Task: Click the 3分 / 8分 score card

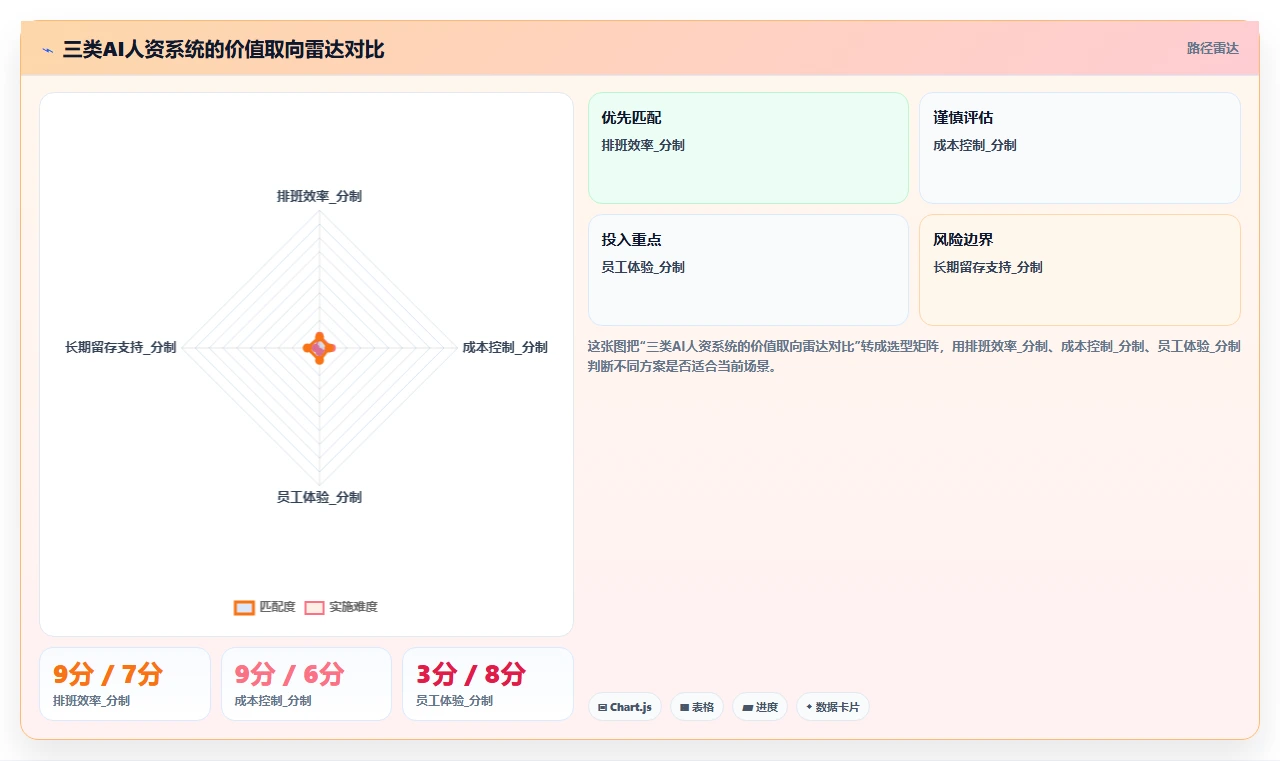Action: tap(488, 684)
